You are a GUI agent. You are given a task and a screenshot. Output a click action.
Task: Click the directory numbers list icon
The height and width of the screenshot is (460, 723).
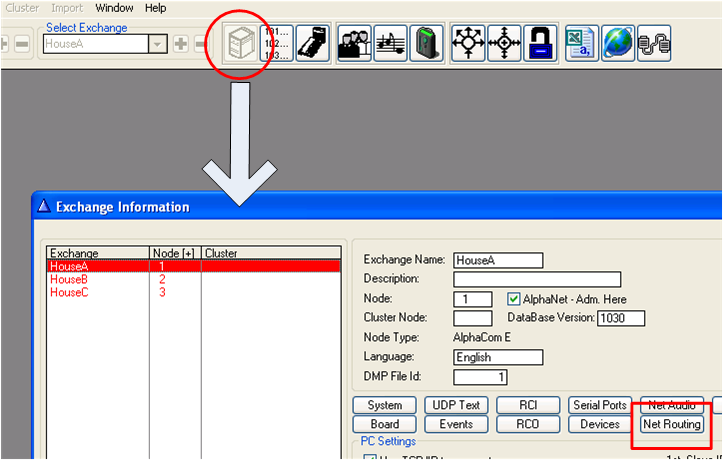[x=277, y=43]
